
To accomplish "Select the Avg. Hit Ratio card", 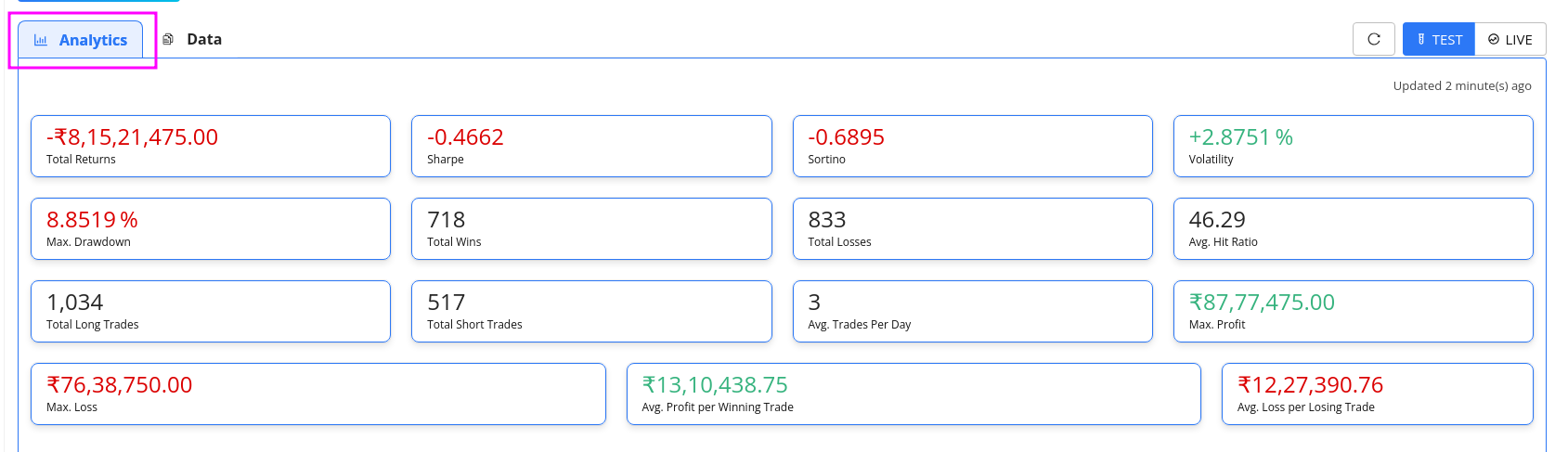I will [x=1353, y=228].
